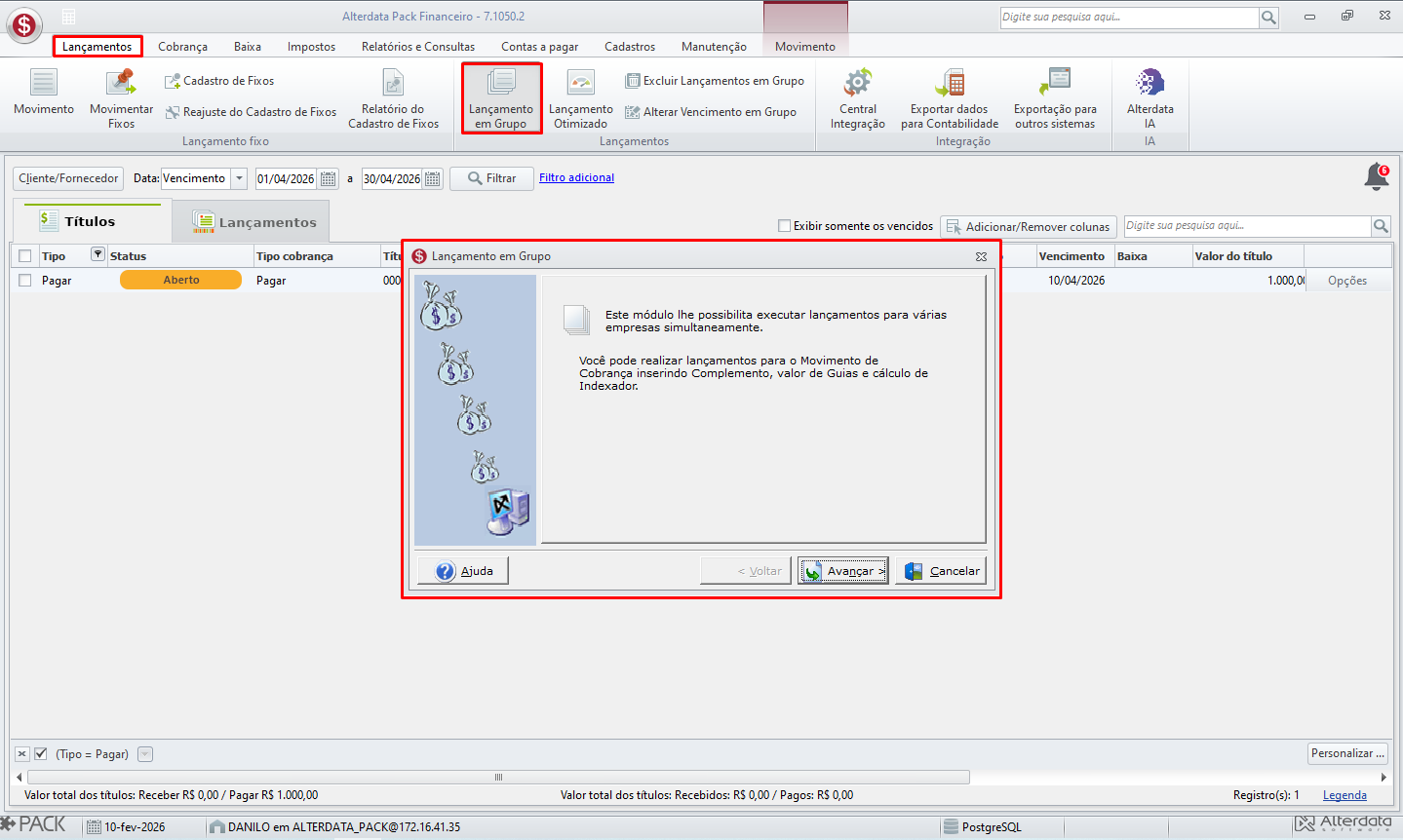Viewport: 1403px width, 840px height.
Task: Launch Lançamento Otimizado
Action: 580,97
